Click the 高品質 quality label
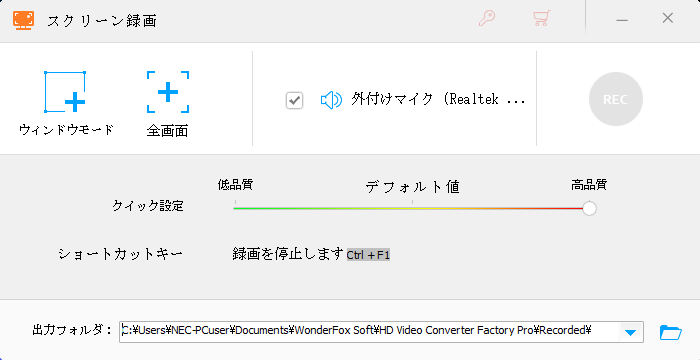Image resolution: width=700 pixels, height=360 pixels. pos(589,184)
